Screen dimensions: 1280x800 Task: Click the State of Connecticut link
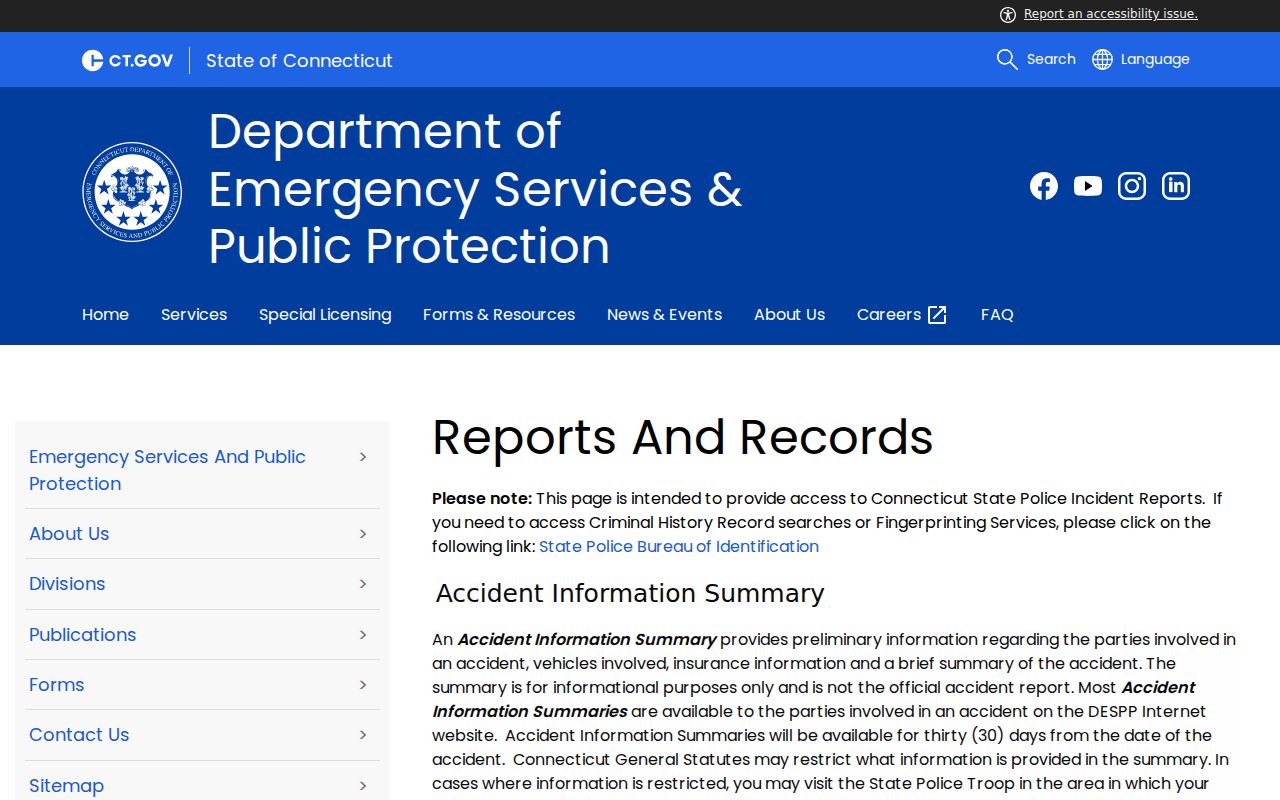299,60
